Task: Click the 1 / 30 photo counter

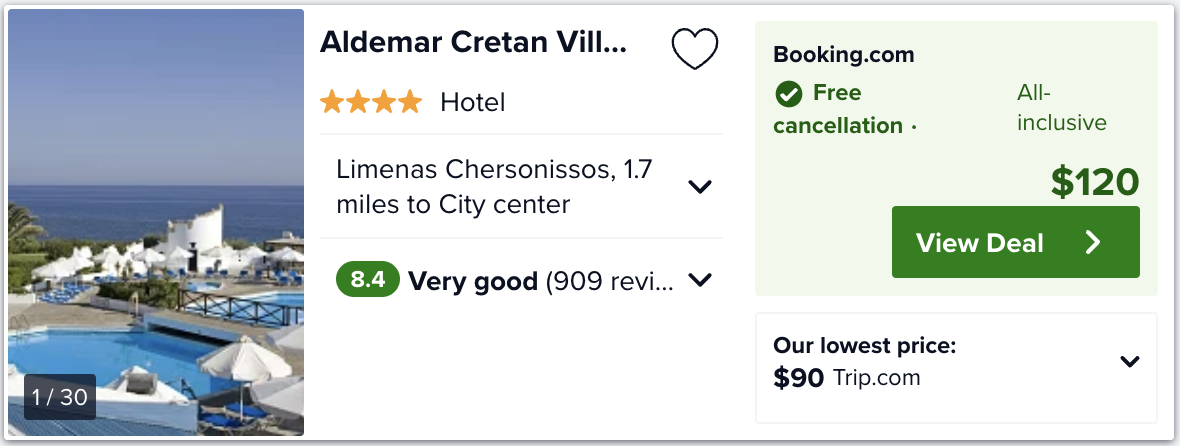Action: (x=60, y=397)
